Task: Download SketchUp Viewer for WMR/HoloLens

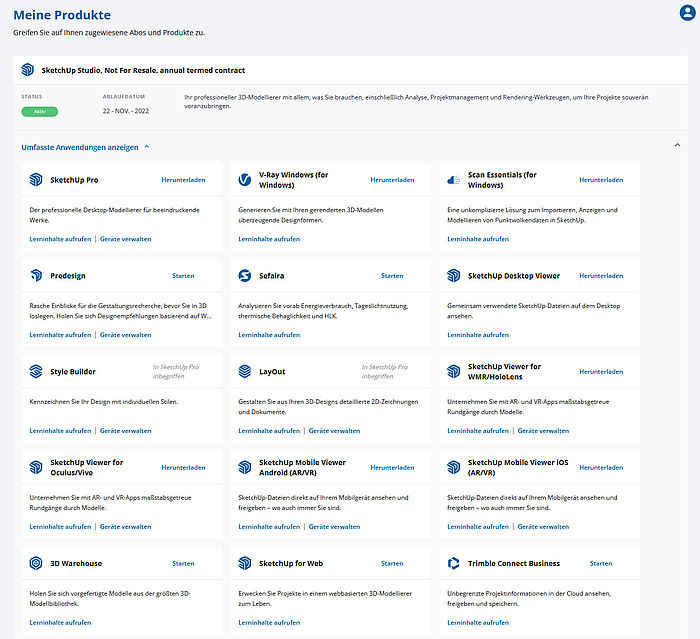Action: (601, 371)
